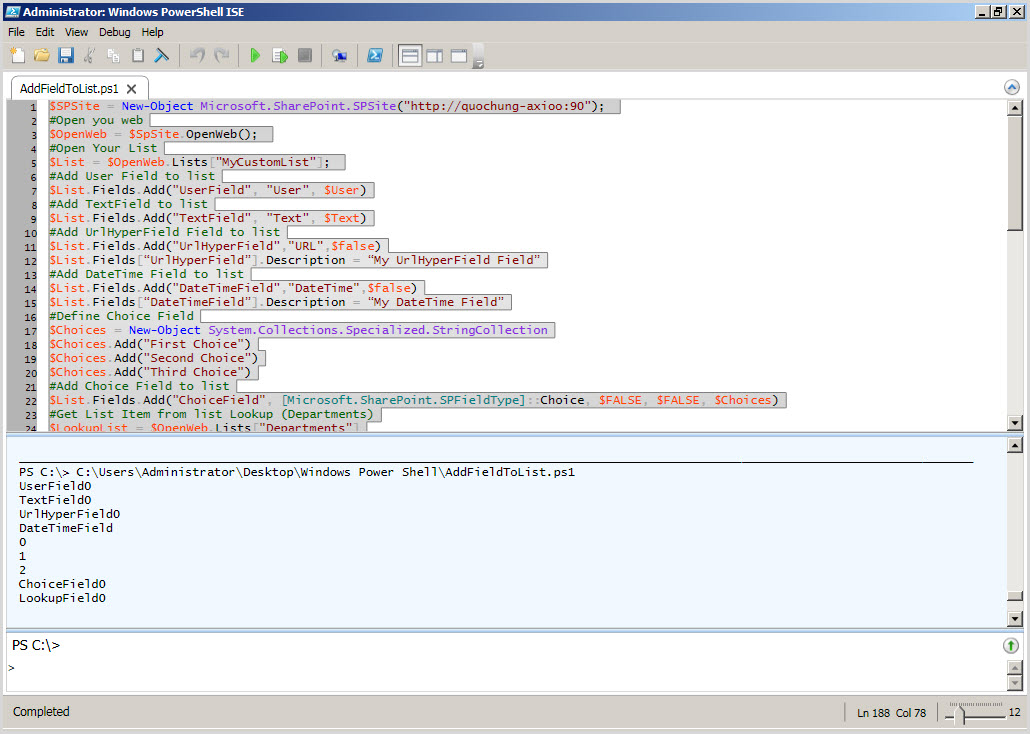Close the AddFieldToList.ps1 tab
Screen dimensions: 1030x734
coord(131,88)
